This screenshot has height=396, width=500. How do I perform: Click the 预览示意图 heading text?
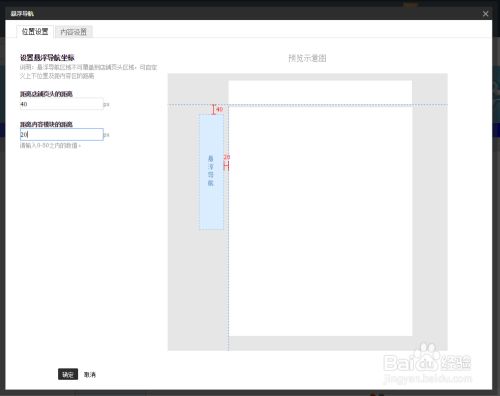coord(307,58)
